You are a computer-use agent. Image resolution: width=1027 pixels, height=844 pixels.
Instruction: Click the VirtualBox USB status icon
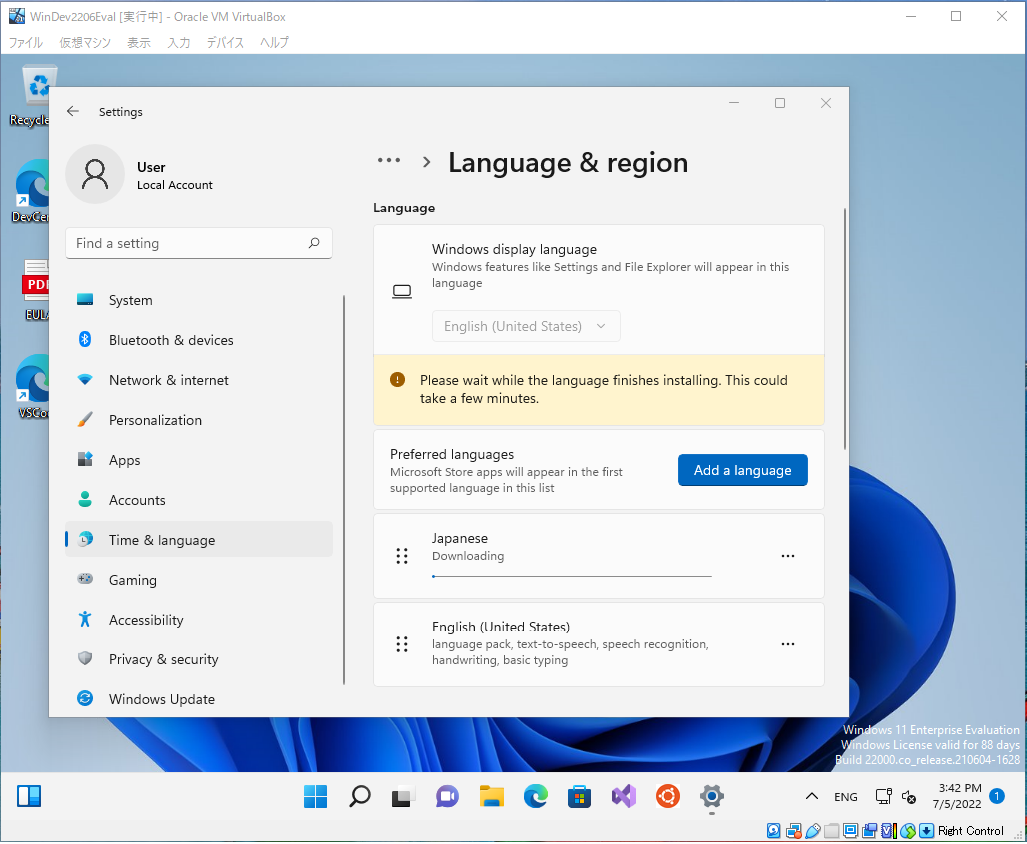[813, 831]
